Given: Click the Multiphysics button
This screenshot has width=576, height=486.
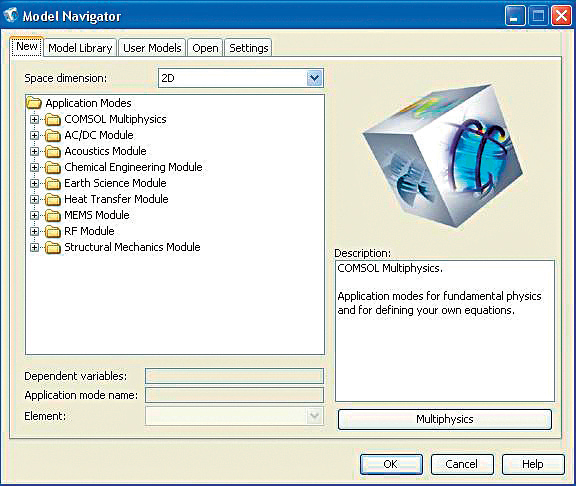Looking at the screenshot, I should [444, 419].
